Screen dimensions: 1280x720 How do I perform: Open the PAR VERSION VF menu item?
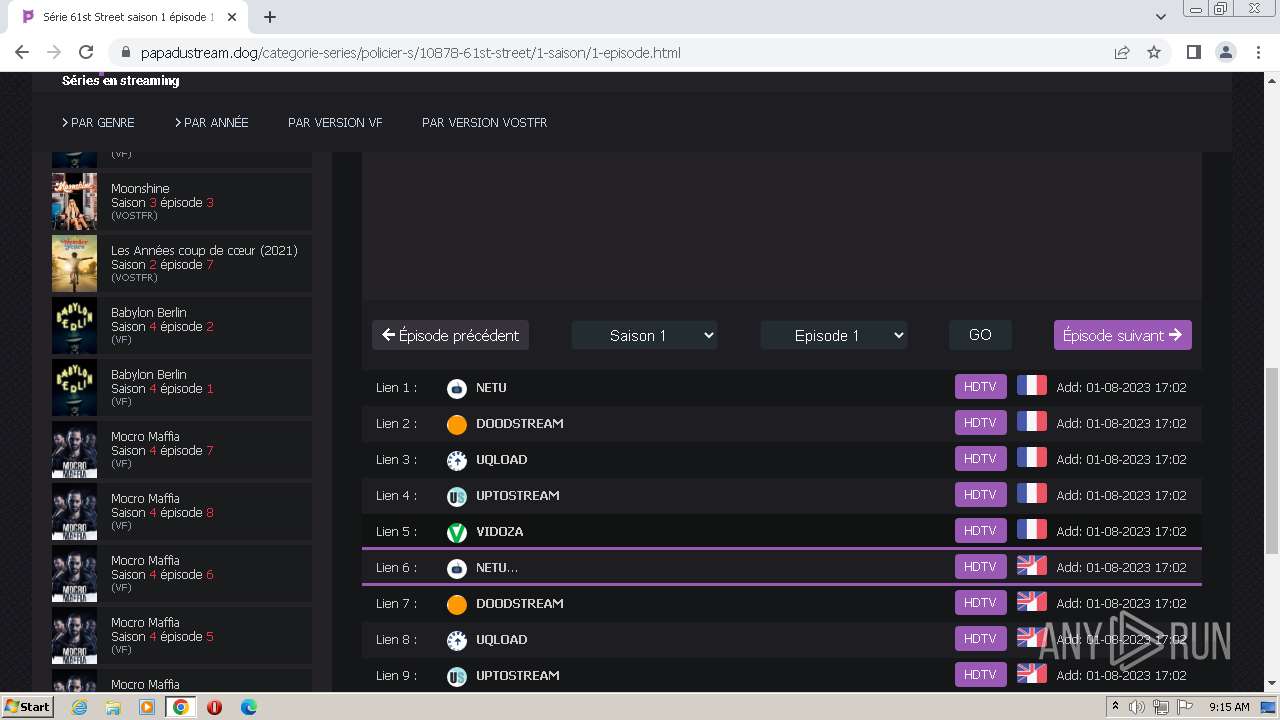(x=335, y=122)
